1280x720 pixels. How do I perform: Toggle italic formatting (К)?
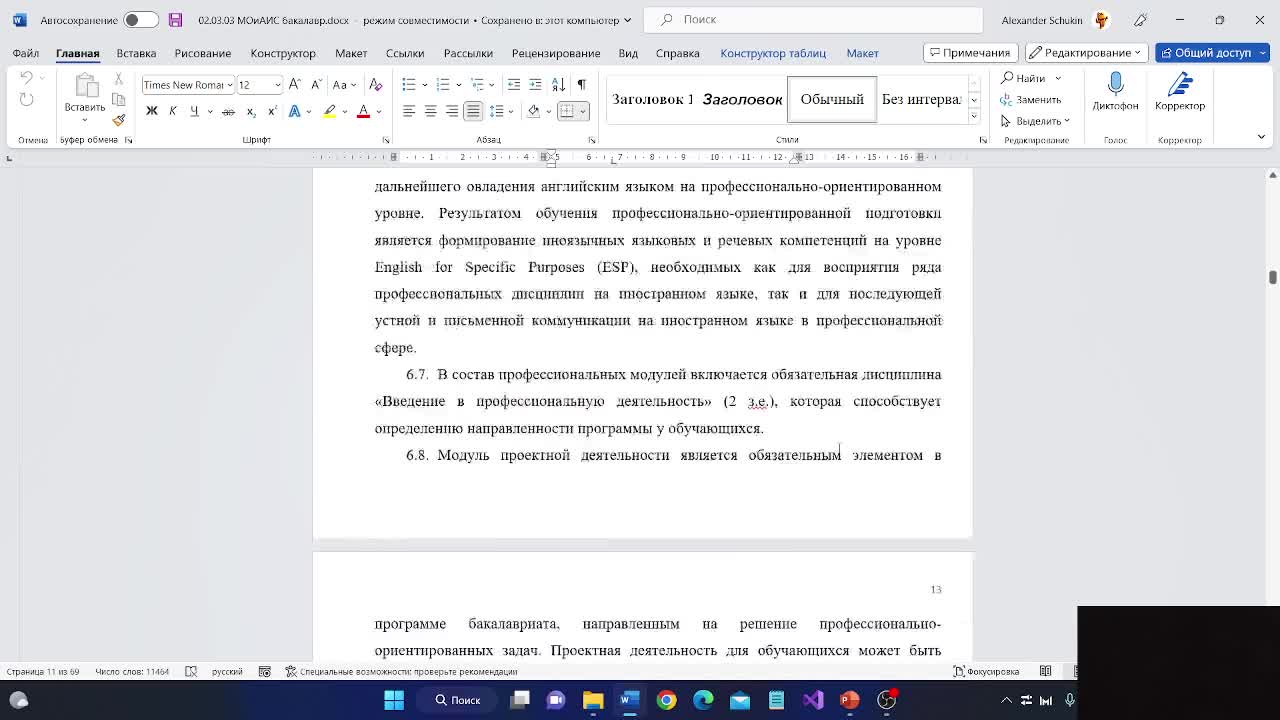[x=173, y=111]
